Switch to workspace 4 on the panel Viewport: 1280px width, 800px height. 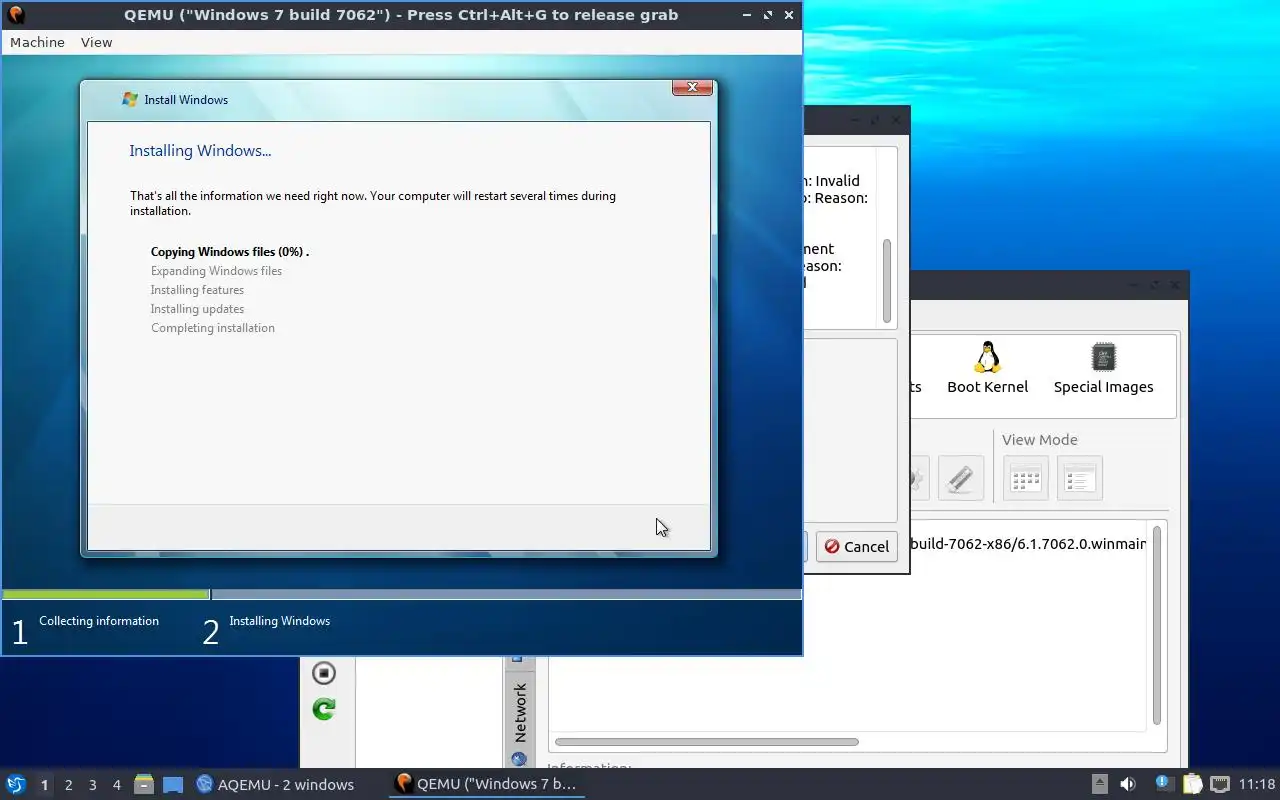[117, 785]
